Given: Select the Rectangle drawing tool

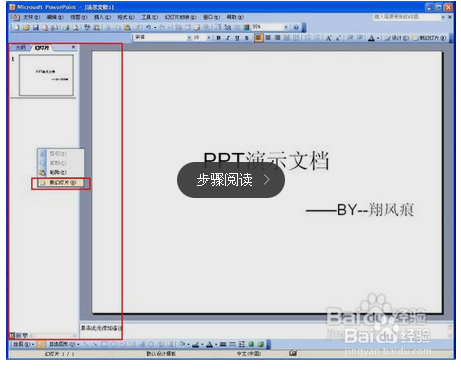Looking at the screenshot, I should pos(105,344).
